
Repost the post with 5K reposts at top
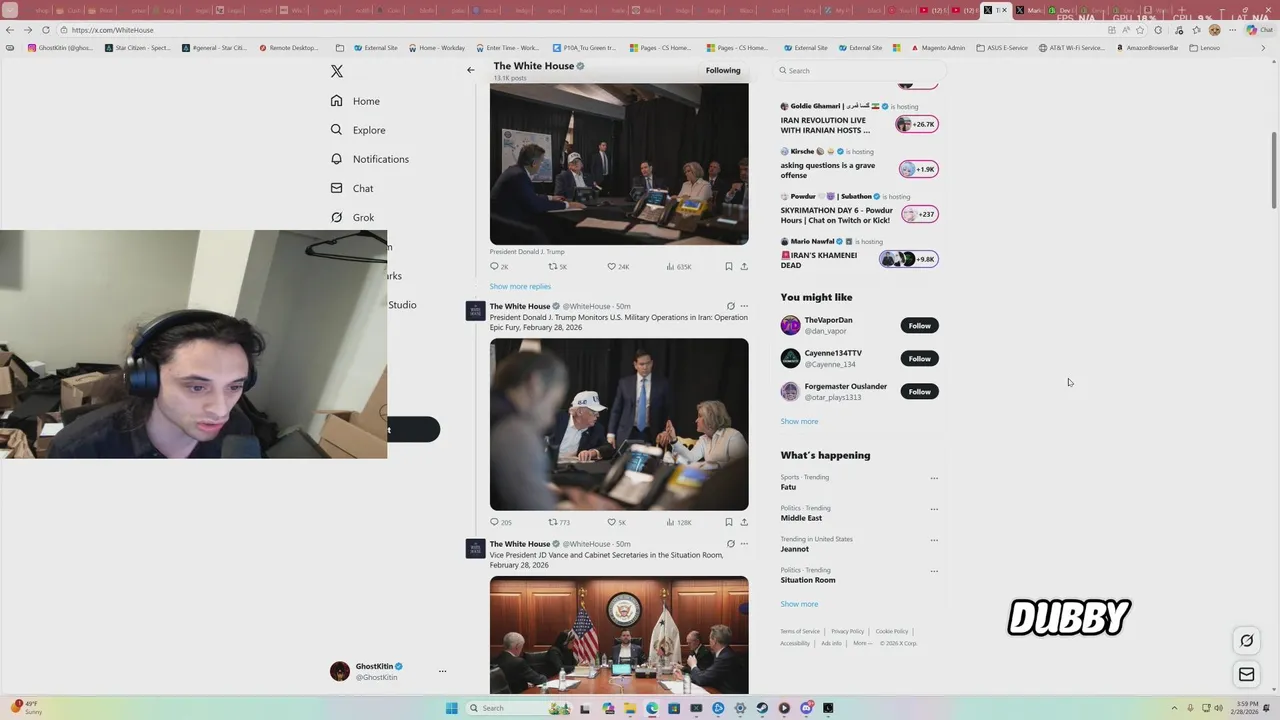(x=558, y=267)
